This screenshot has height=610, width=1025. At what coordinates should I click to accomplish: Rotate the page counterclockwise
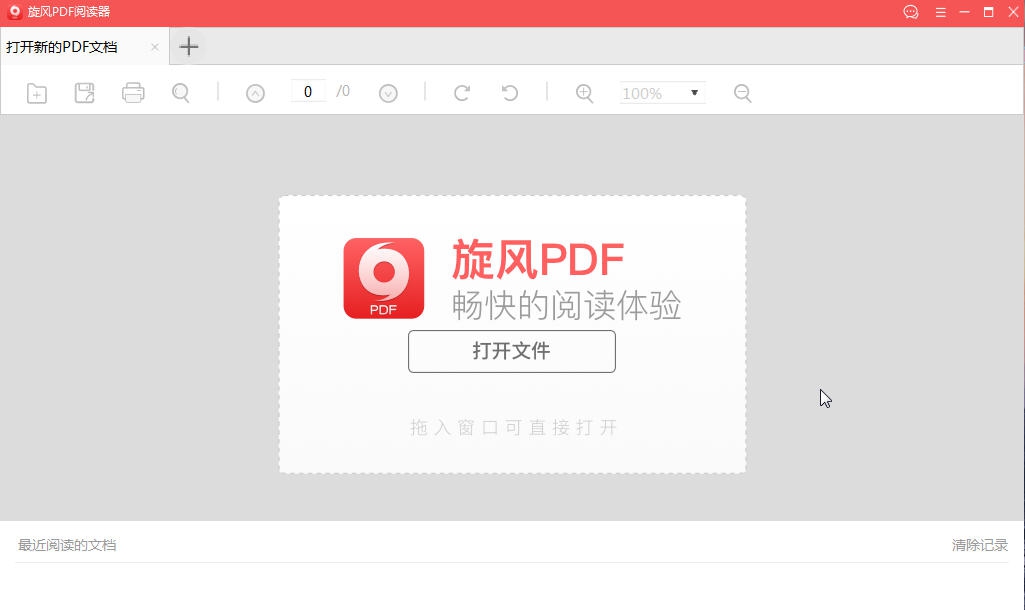(510, 92)
